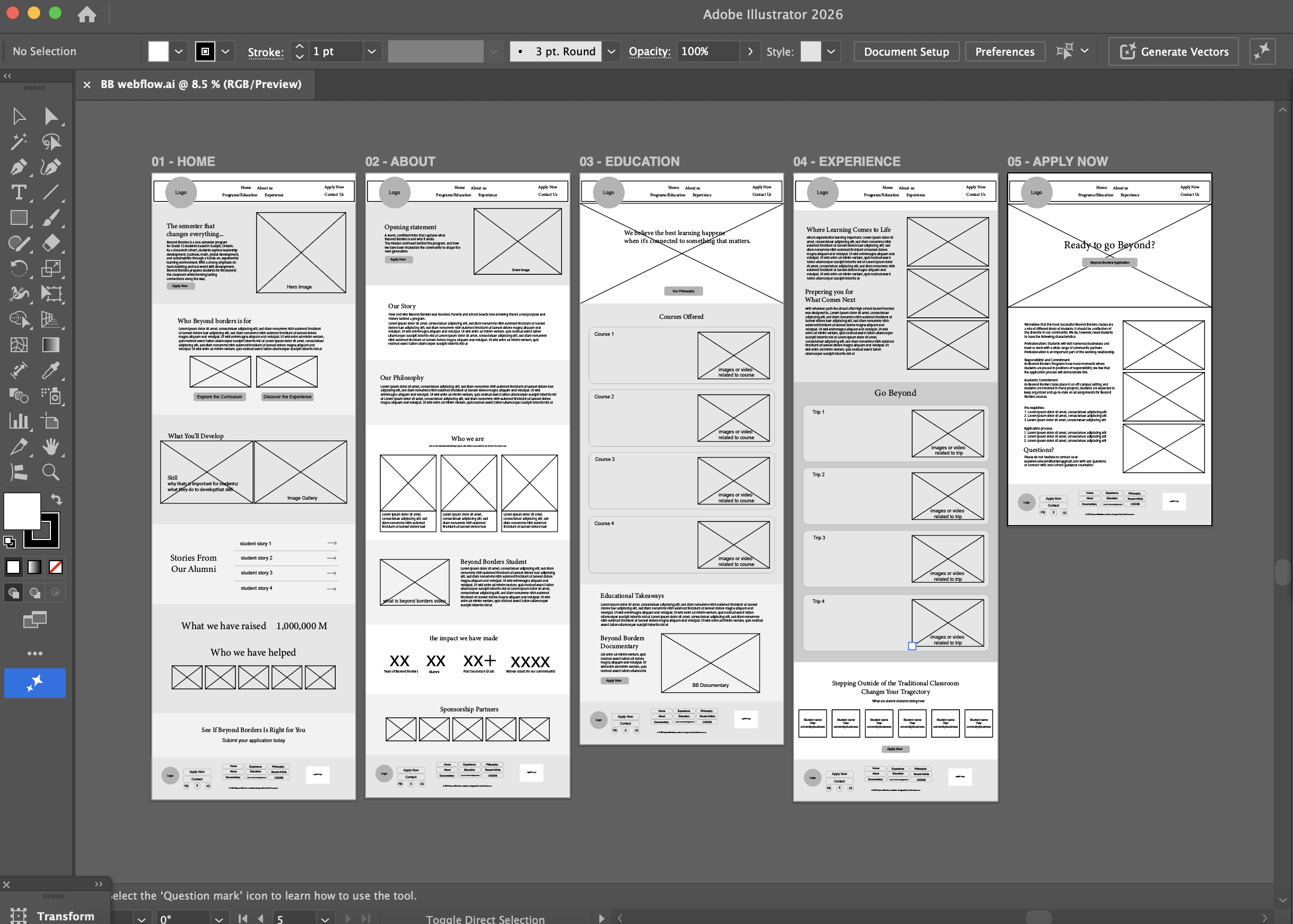This screenshot has height=924, width=1293.
Task: Enable Draw Behind mode
Action: click(x=34, y=593)
